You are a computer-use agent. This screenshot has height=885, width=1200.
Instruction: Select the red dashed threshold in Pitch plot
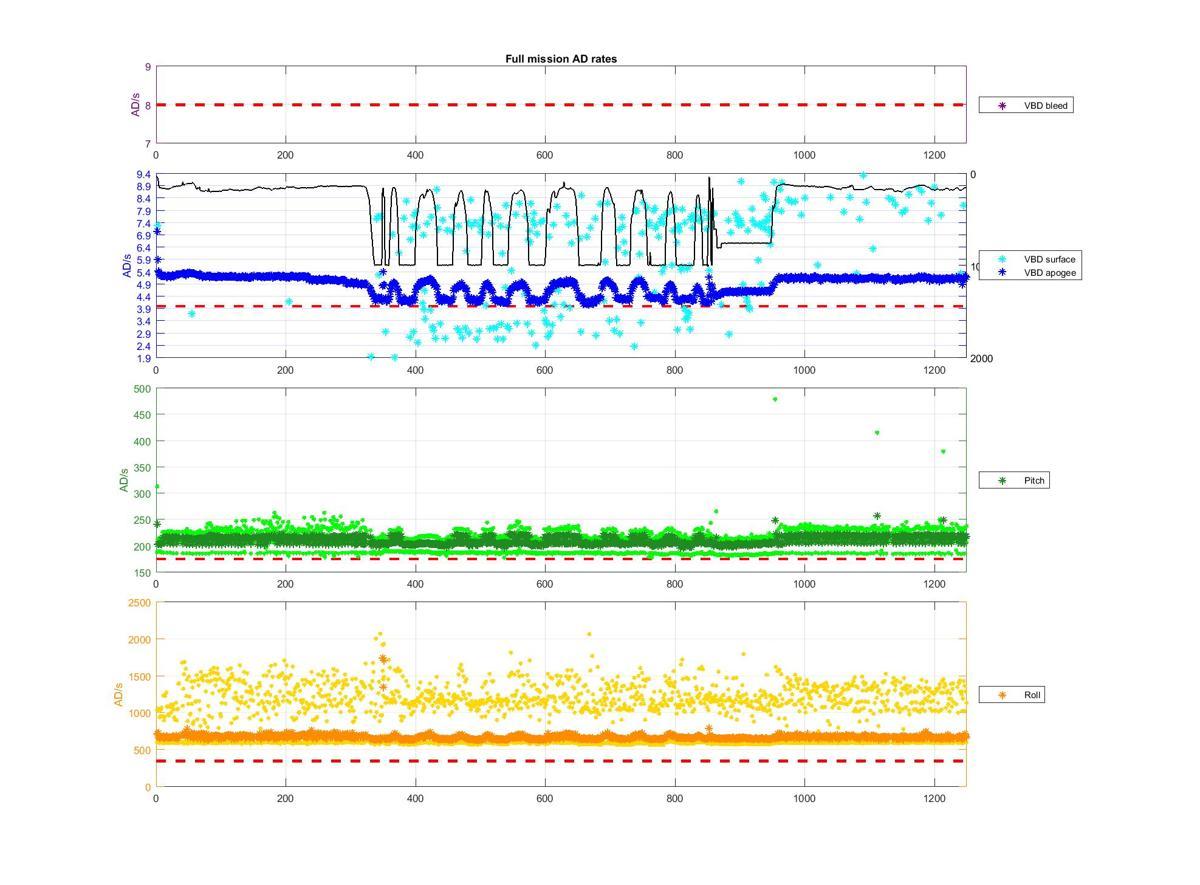560,559
